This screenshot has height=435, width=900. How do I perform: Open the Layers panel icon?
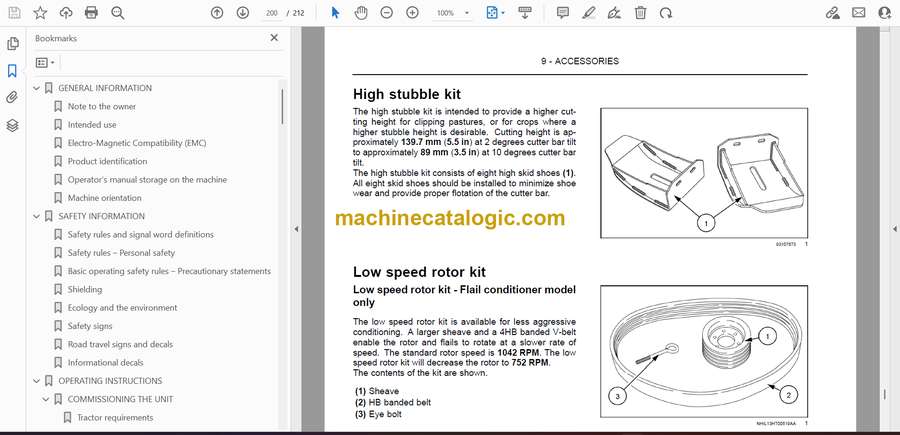coord(12,126)
